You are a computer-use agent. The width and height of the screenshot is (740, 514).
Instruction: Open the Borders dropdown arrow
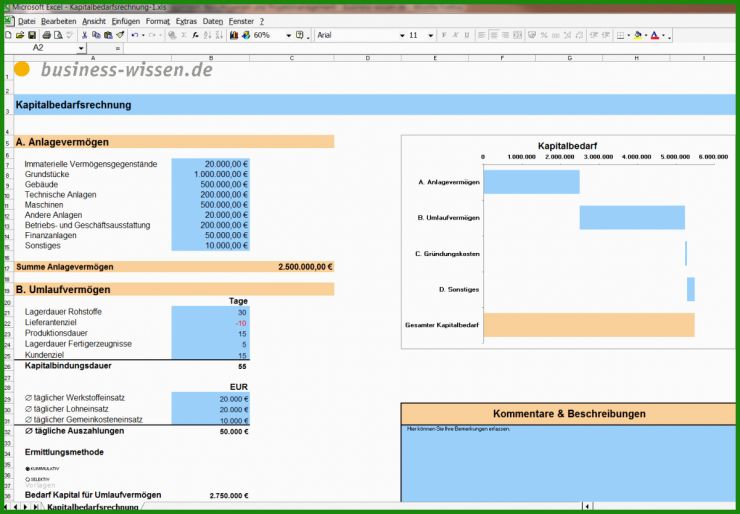coord(629,35)
